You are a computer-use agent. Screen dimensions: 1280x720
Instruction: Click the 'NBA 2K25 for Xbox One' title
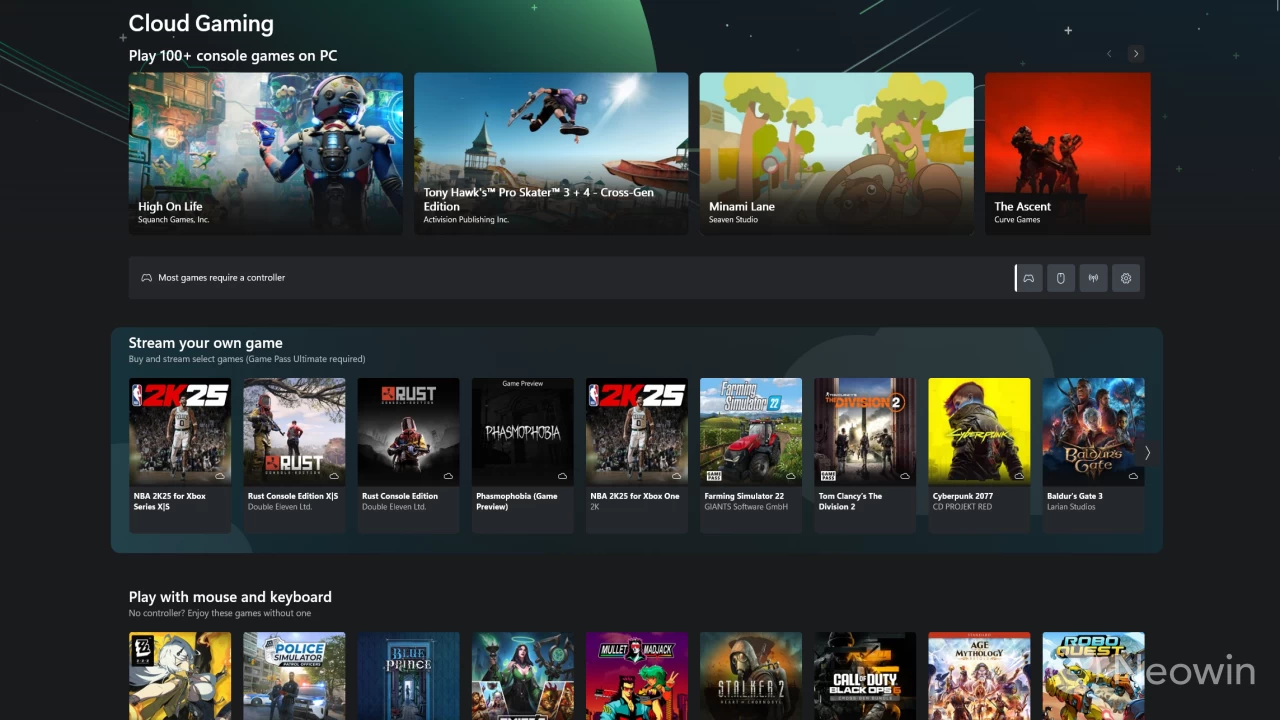pyautogui.click(x=635, y=496)
